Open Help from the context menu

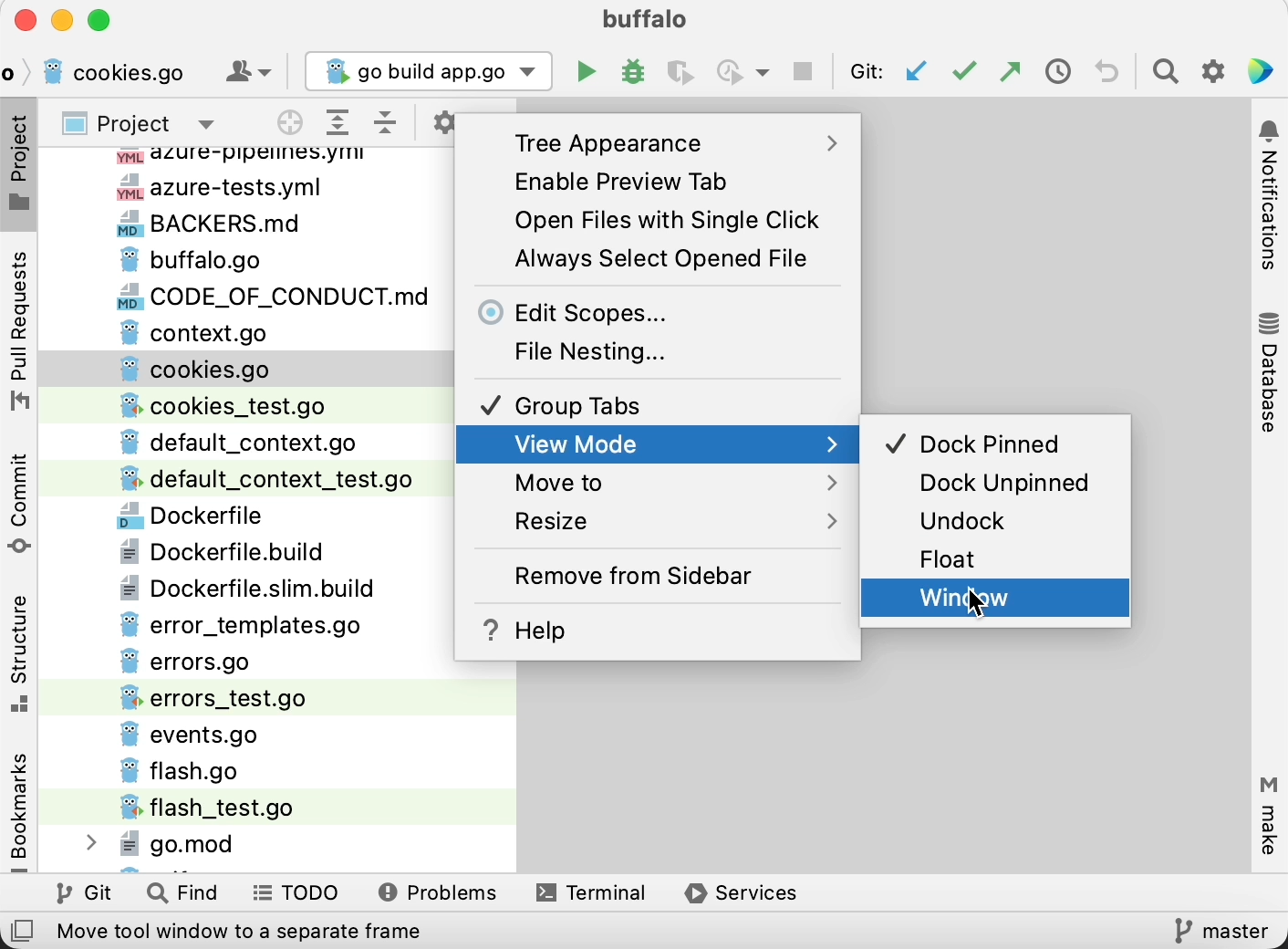pyautogui.click(x=659, y=631)
